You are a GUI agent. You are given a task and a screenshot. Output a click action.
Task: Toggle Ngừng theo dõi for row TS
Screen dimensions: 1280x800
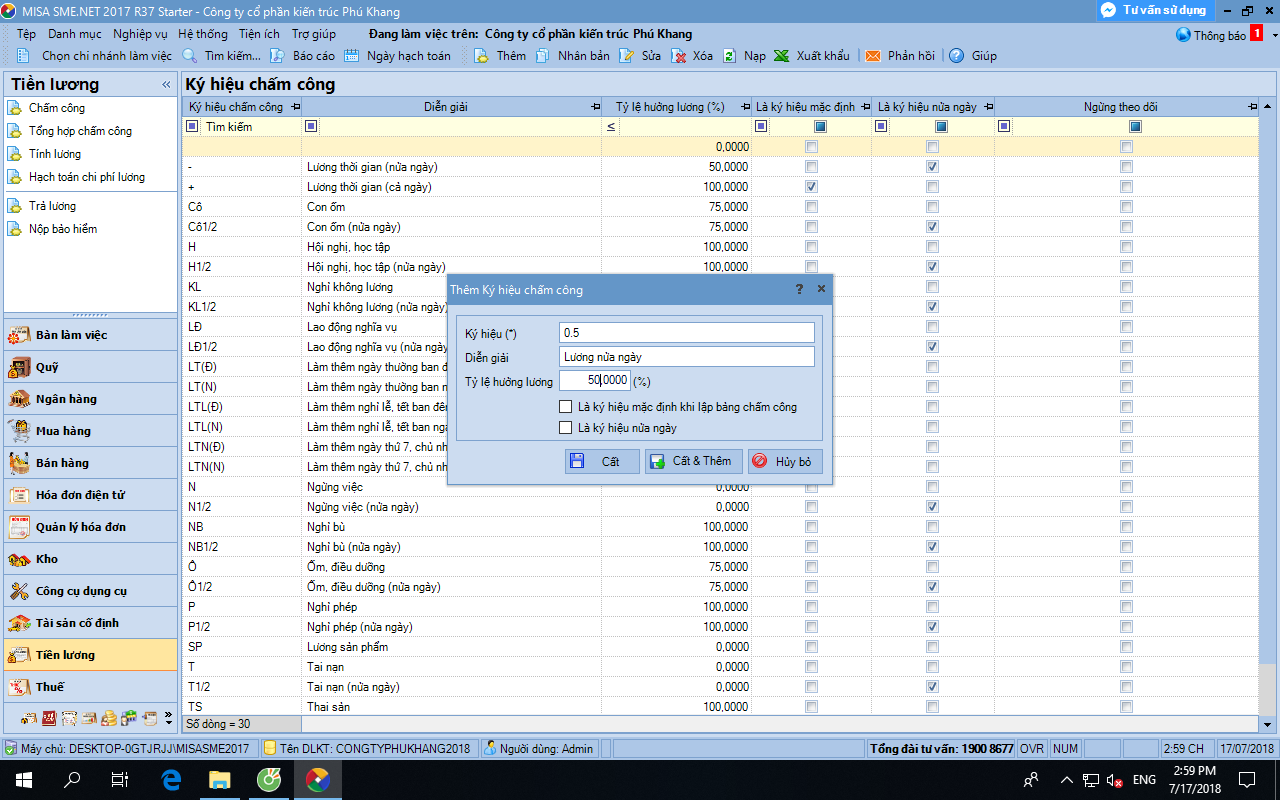(x=1127, y=707)
